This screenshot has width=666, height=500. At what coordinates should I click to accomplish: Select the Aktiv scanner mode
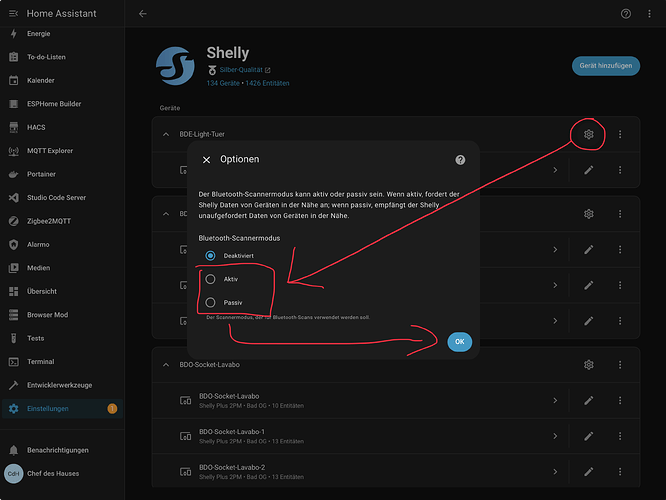tap(210, 279)
